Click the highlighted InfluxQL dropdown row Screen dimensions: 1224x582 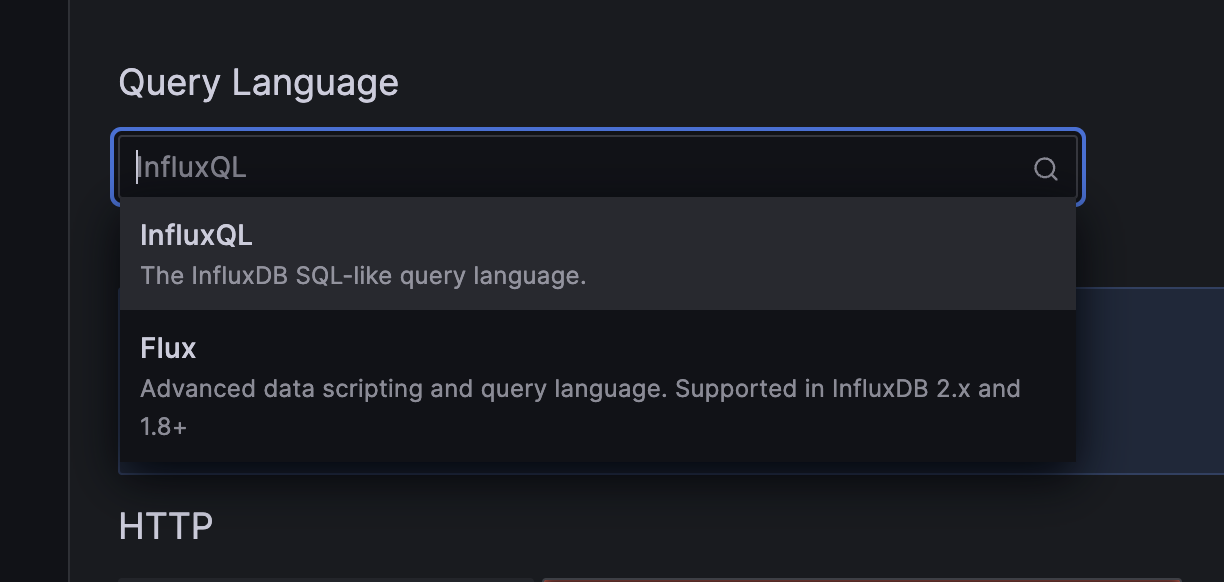[597, 253]
